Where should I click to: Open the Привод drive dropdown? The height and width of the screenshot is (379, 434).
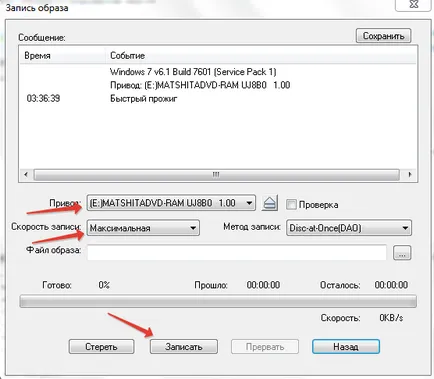(x=171, y=203)
